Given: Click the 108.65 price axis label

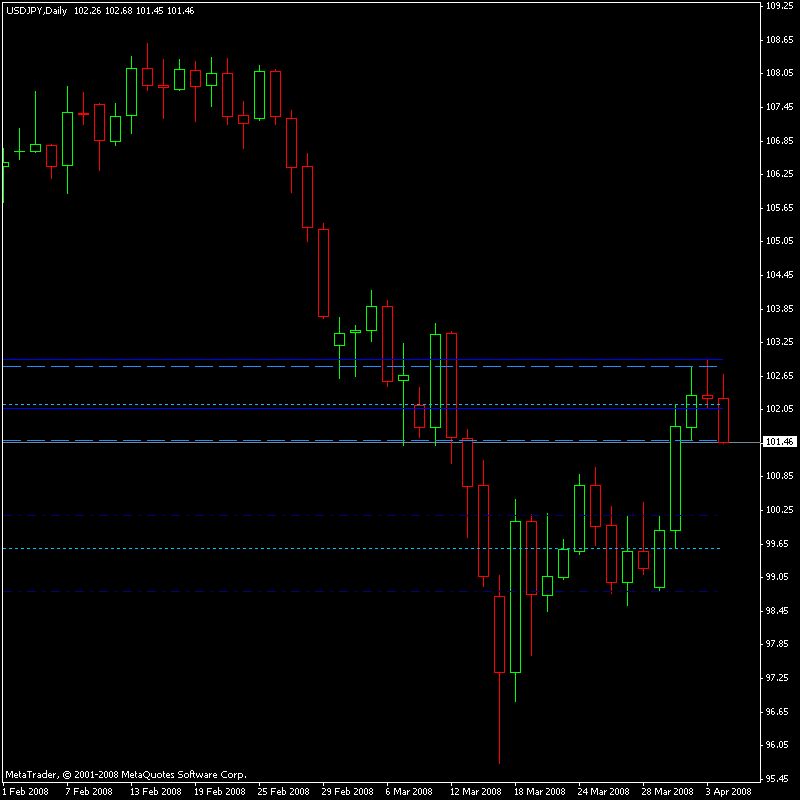Looking at the screenshot, I should (780, 40).
